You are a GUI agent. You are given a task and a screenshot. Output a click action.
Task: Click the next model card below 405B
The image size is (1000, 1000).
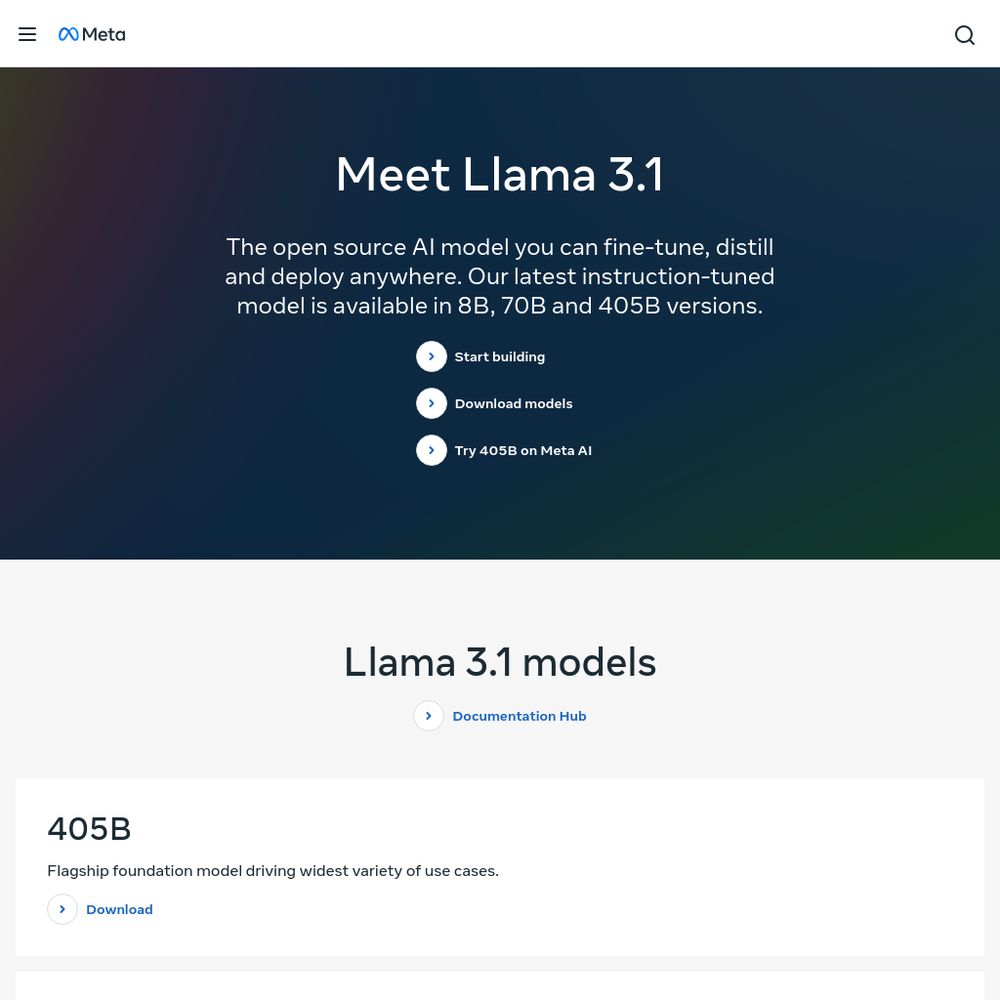pos(500,986)
